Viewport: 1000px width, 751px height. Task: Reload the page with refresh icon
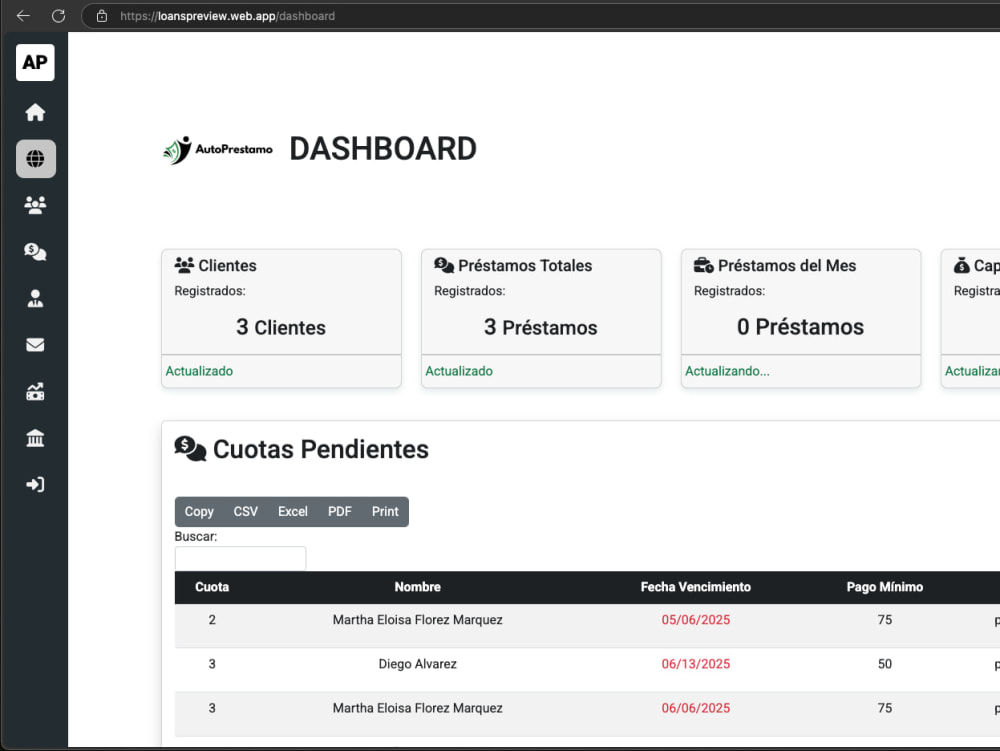pos(58,16)
